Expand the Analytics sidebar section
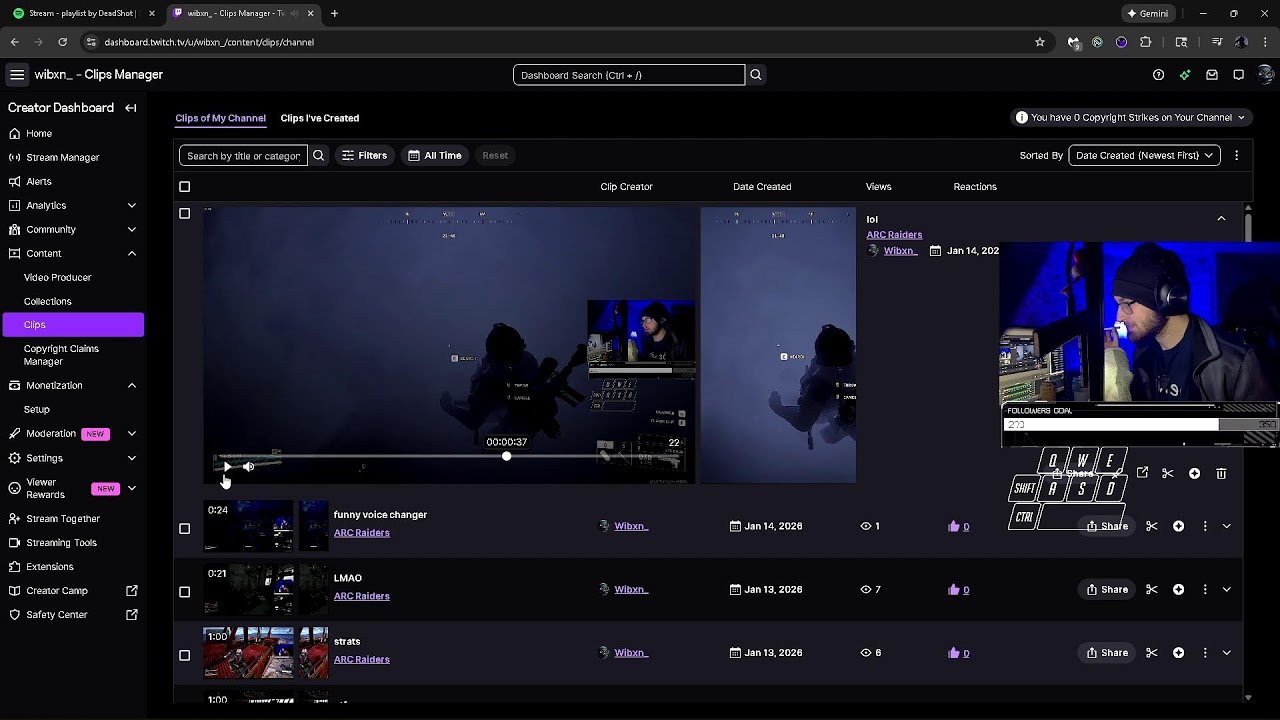 tap(131, 206)
